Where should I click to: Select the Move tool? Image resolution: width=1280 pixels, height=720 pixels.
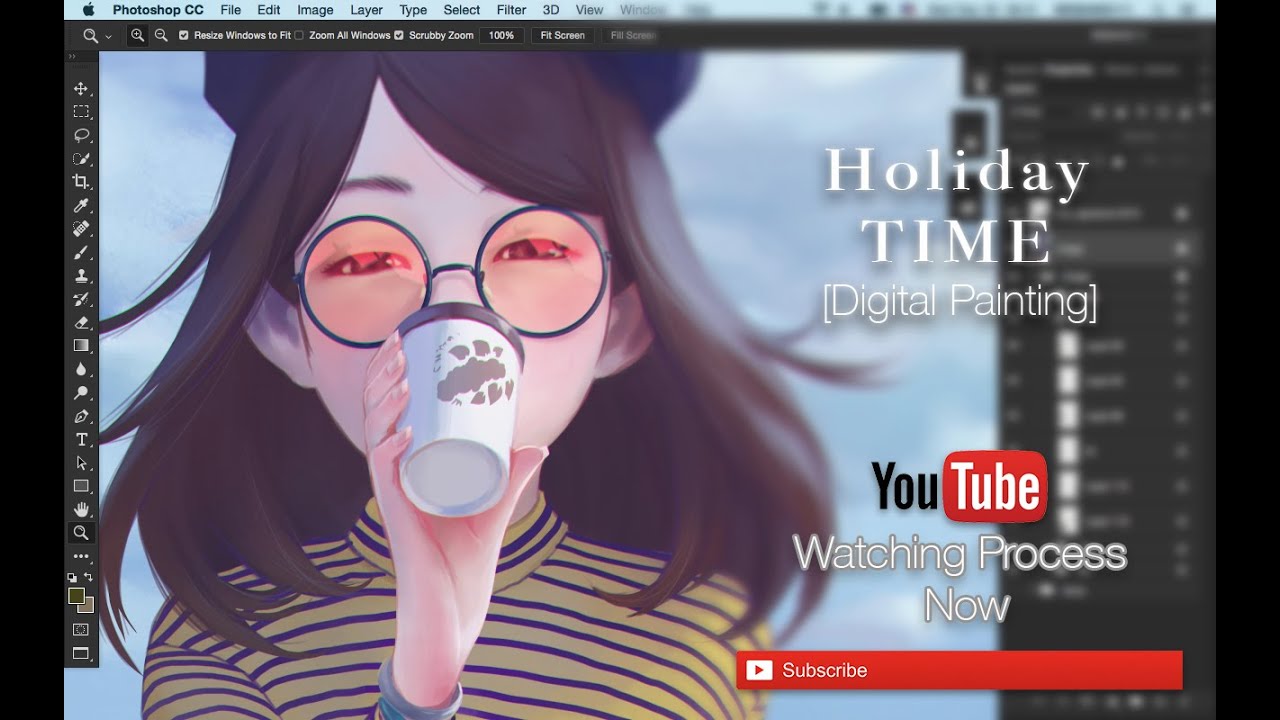click(81, 89)
